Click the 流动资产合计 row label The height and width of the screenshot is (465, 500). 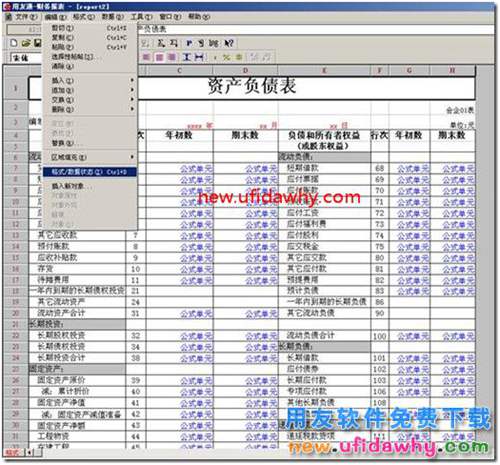[x=61, y=313]
